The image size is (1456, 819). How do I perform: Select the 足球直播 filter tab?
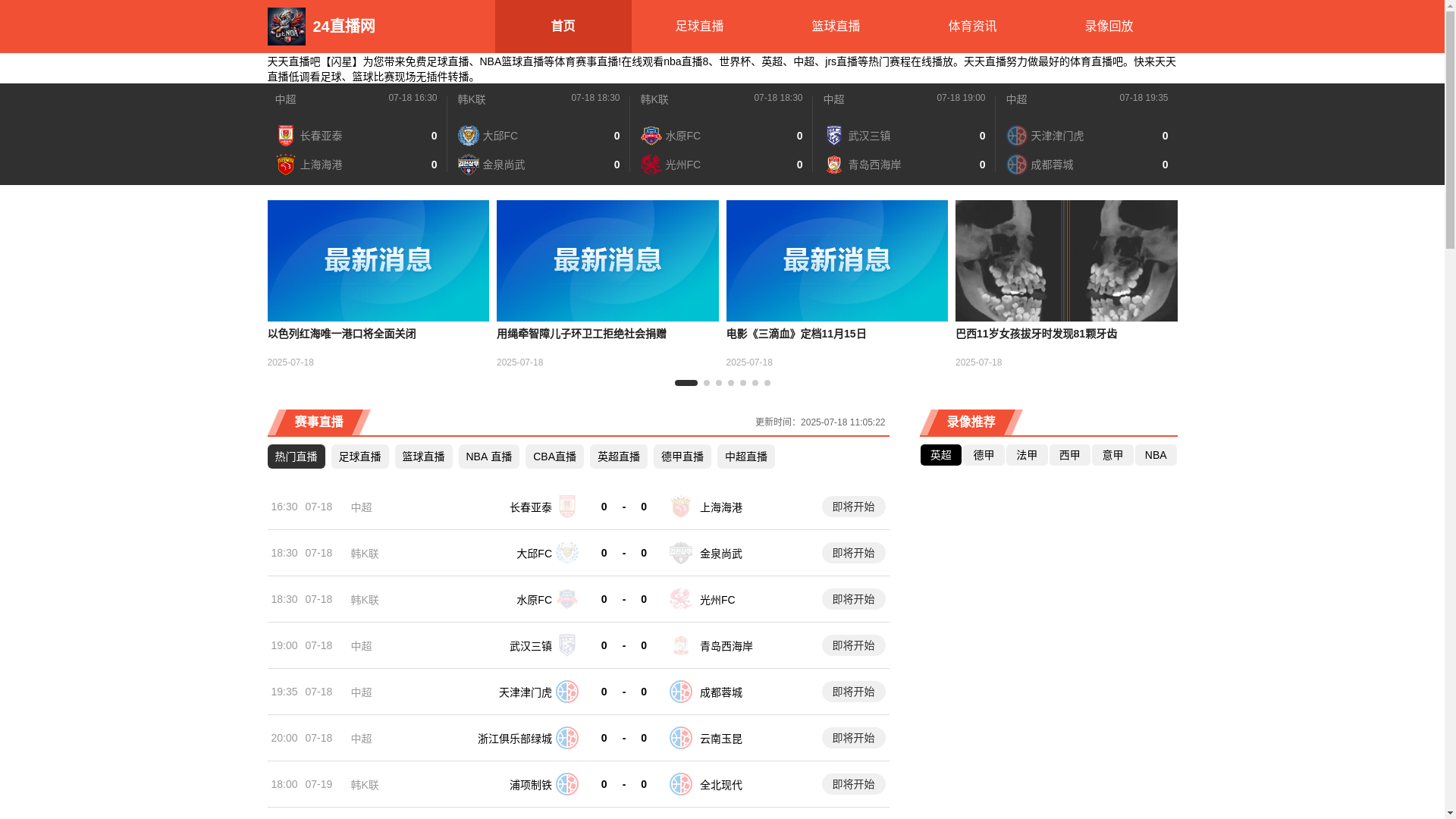pyautogui.click(x=359, y=457)
